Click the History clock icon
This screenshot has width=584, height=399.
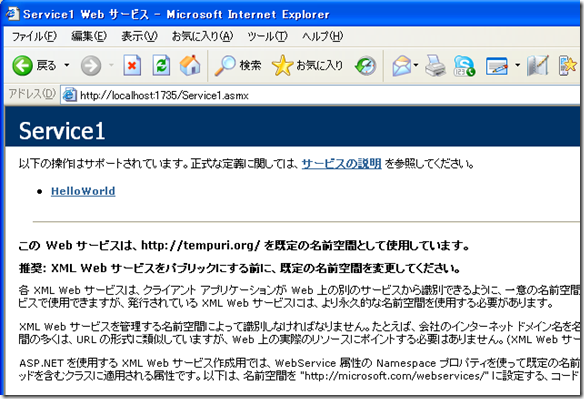[365, 66]
